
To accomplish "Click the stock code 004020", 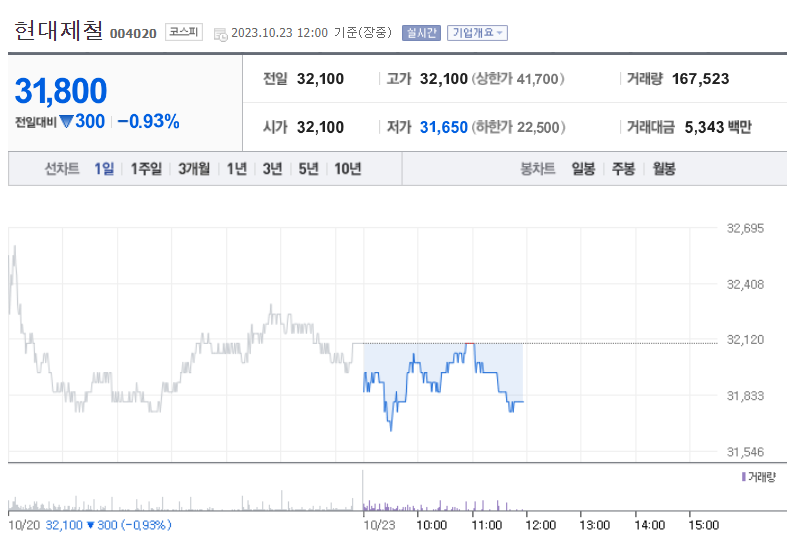I will click(133, 34).
